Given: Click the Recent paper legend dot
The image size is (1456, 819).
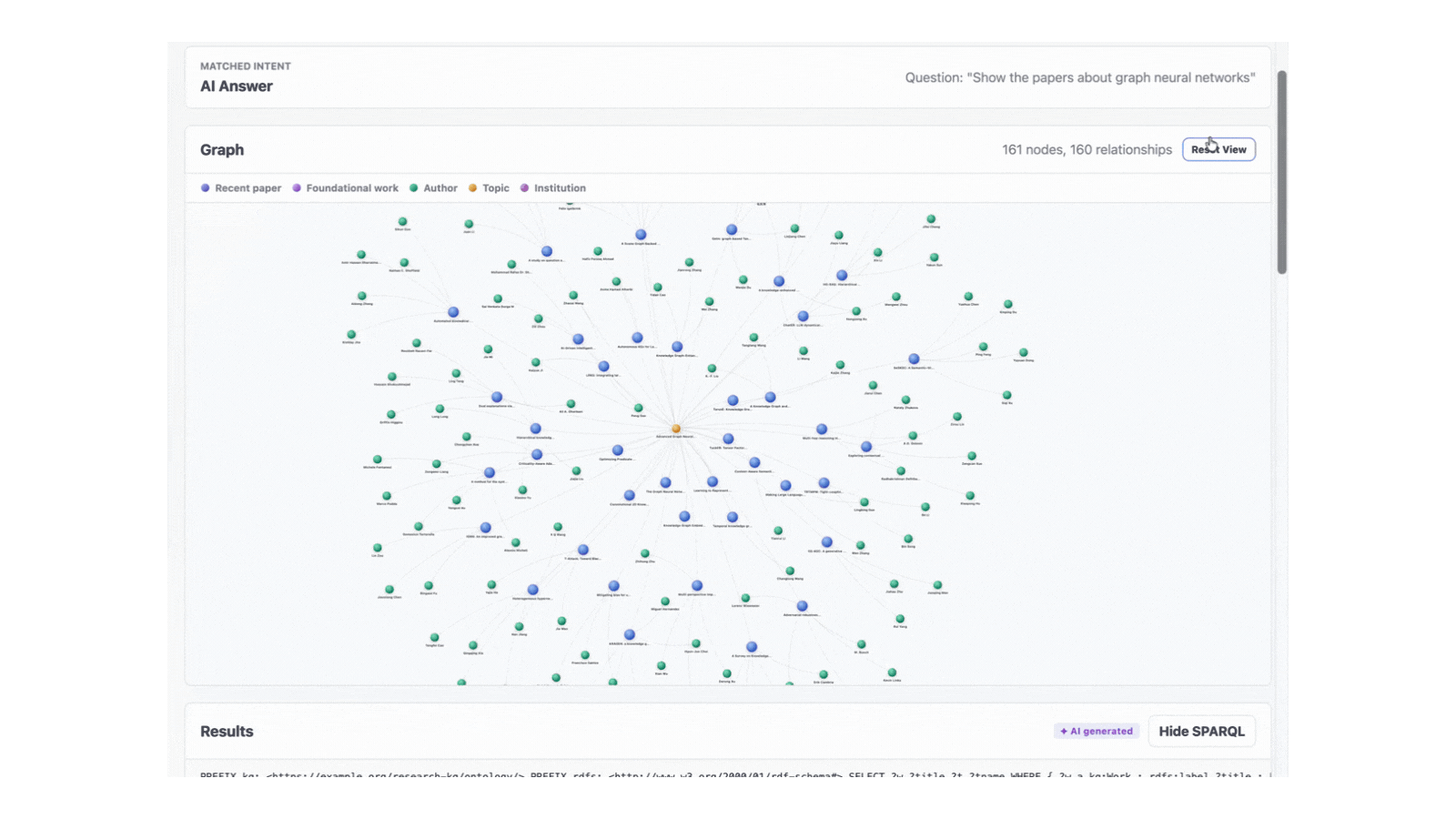Looking at the screenshot, I should click(206, 188).
